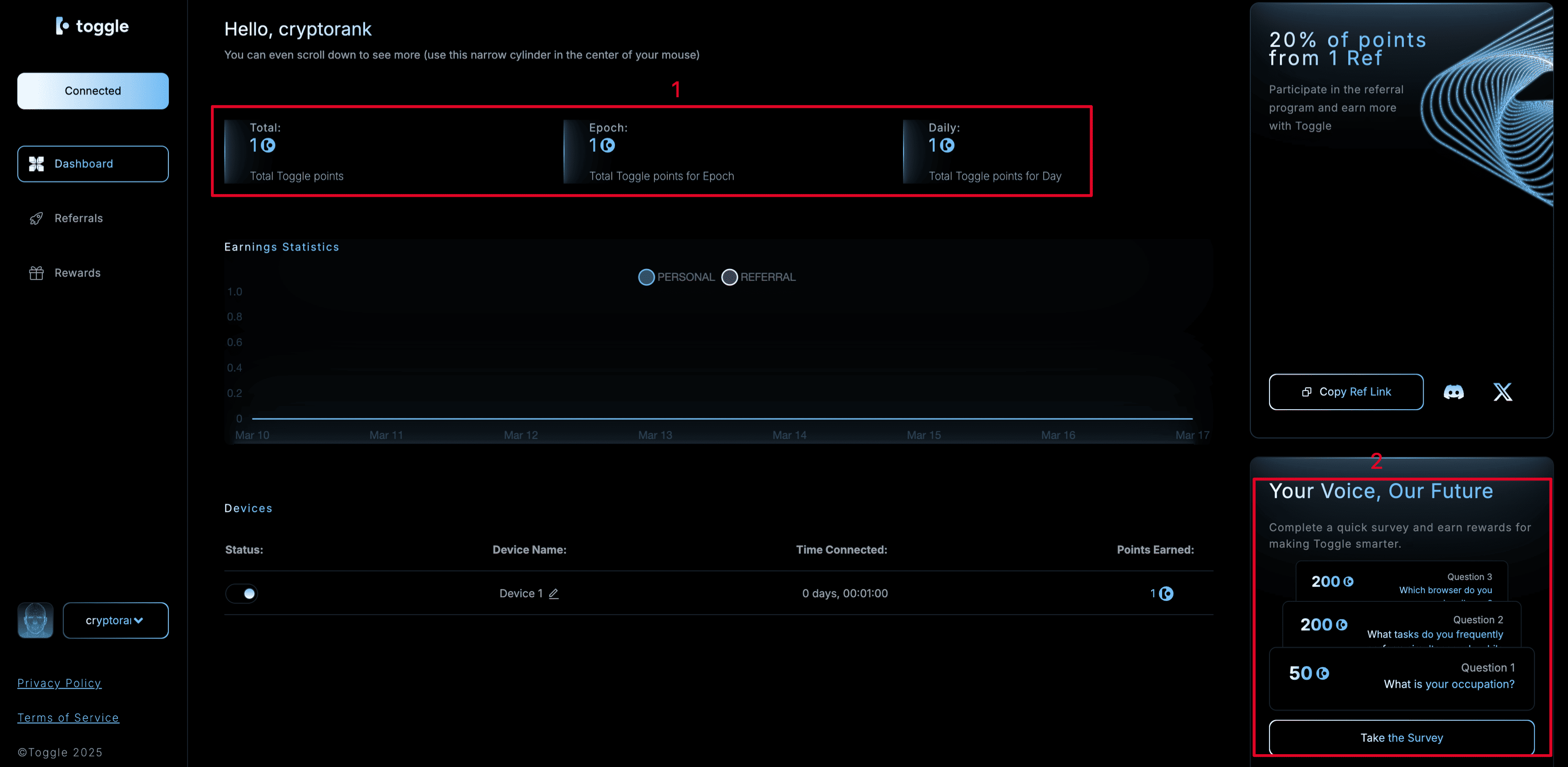Click the copy icon in Copy Ref Link

1306,392
